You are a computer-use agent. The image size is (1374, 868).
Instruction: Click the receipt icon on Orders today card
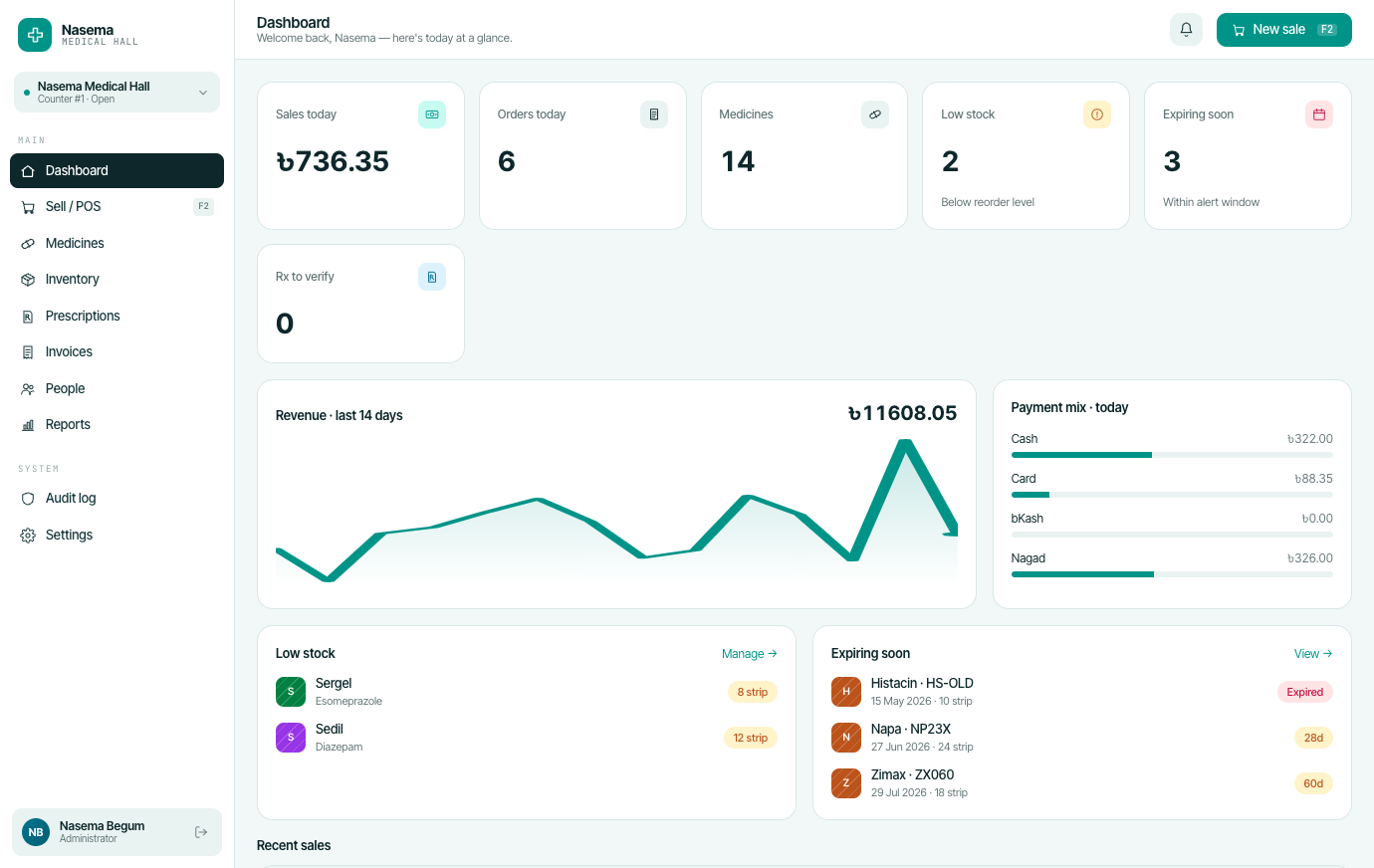tap(654, 114)
